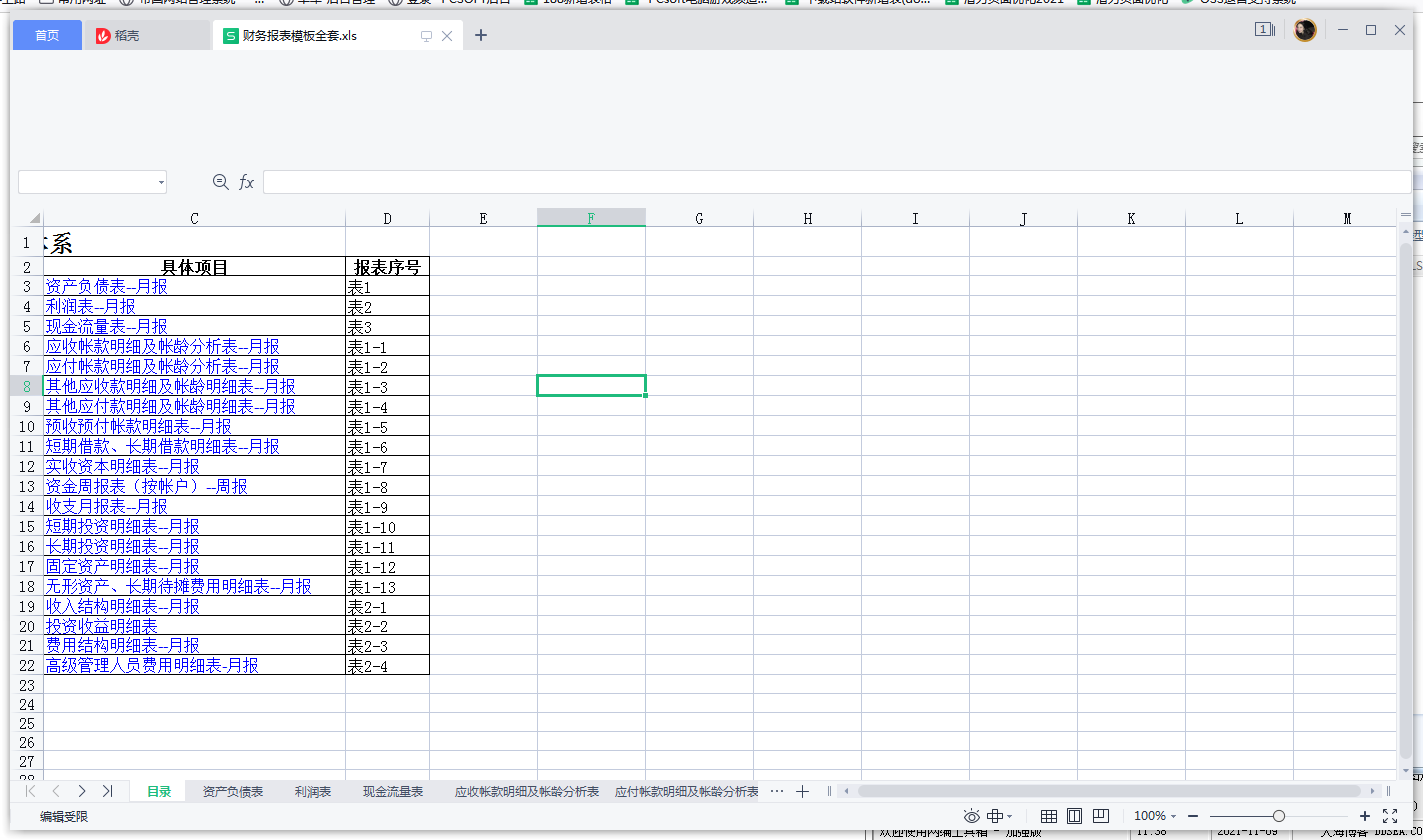This screenshot has width=1423, height=840.
Task: Show more sheet tabs via ellipsis
Action: (x=777, y=791)
